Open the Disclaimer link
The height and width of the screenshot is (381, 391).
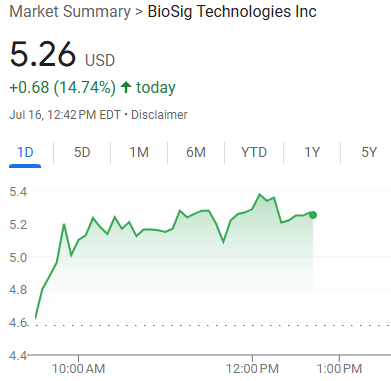tap(159, 115)
